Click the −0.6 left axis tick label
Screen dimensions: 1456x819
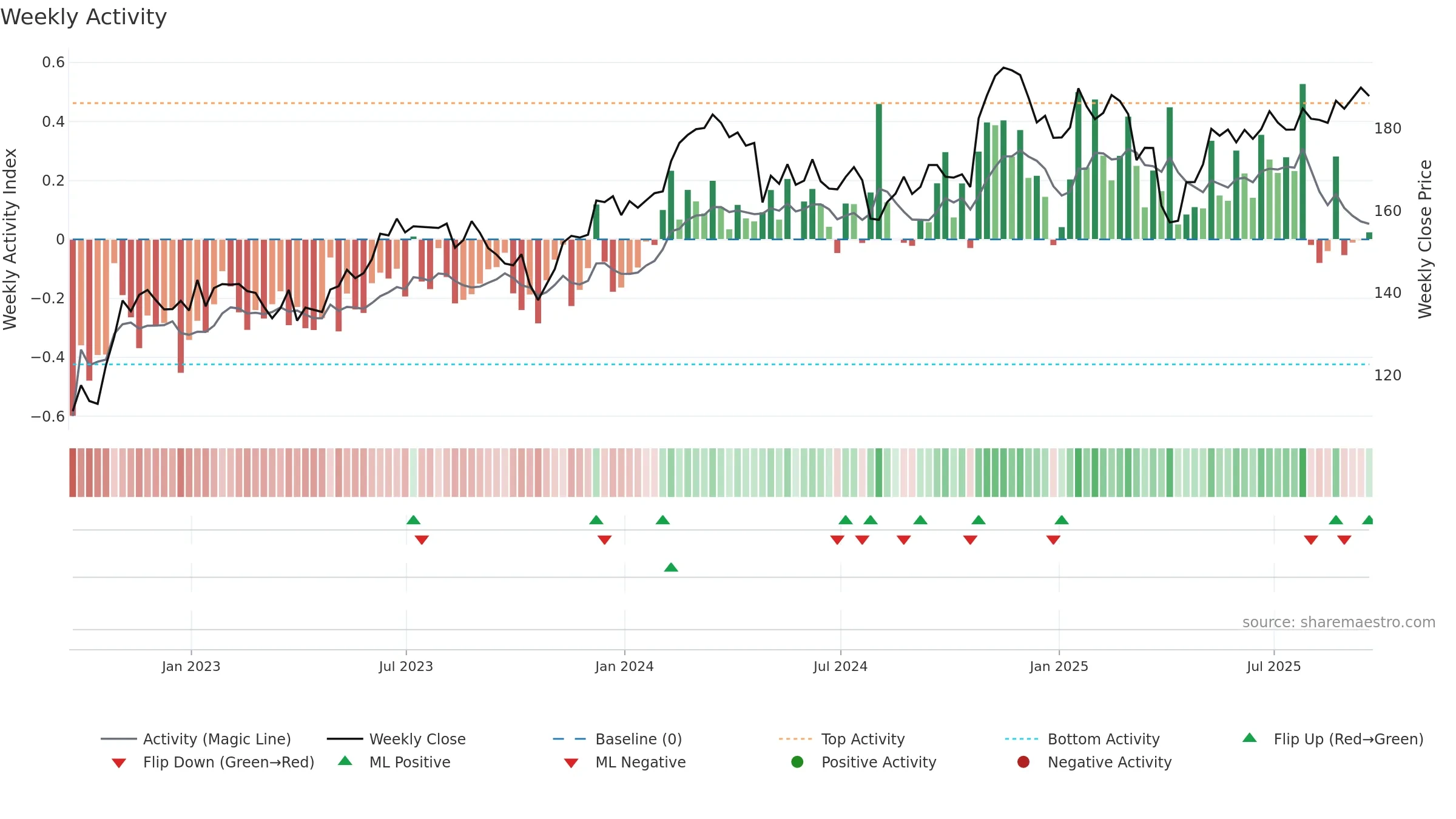(48, 417)
